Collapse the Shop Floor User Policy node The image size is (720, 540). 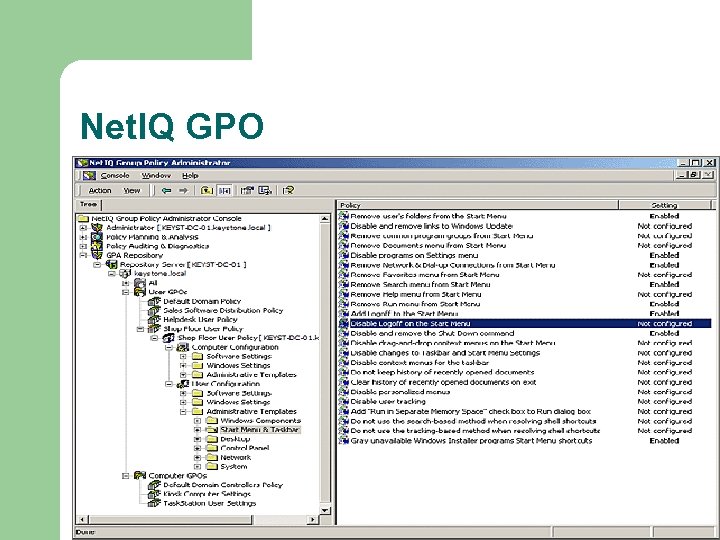tap(141, 329)
